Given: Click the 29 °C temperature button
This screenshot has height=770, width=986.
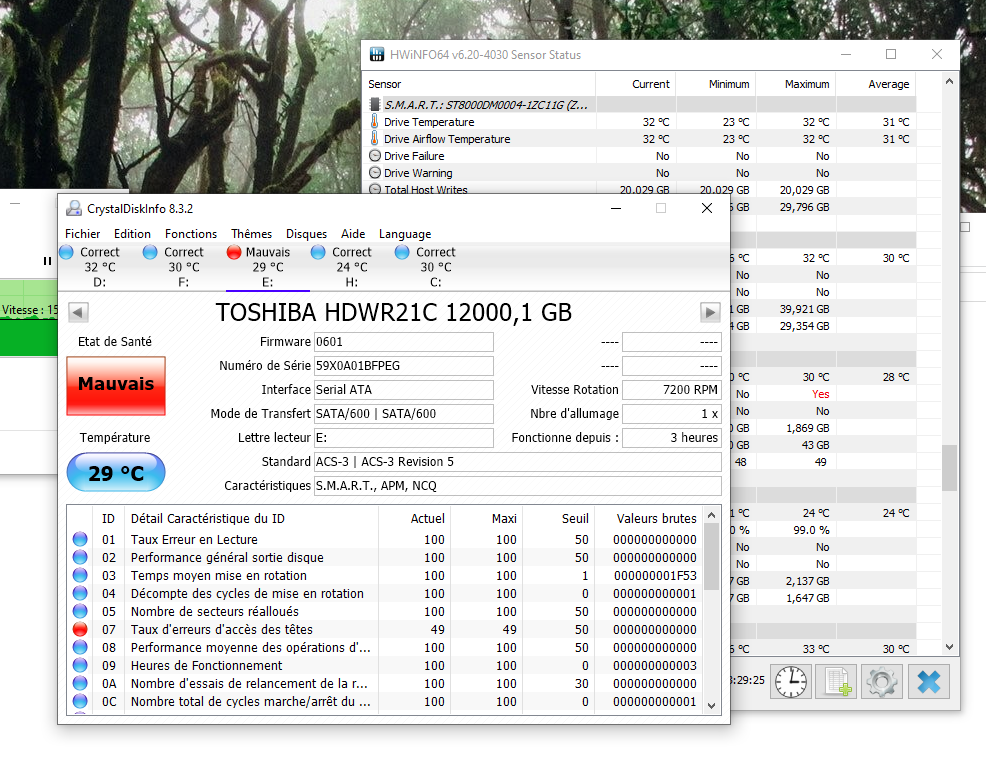Looking at the screenshot, I should click(116, 472).
